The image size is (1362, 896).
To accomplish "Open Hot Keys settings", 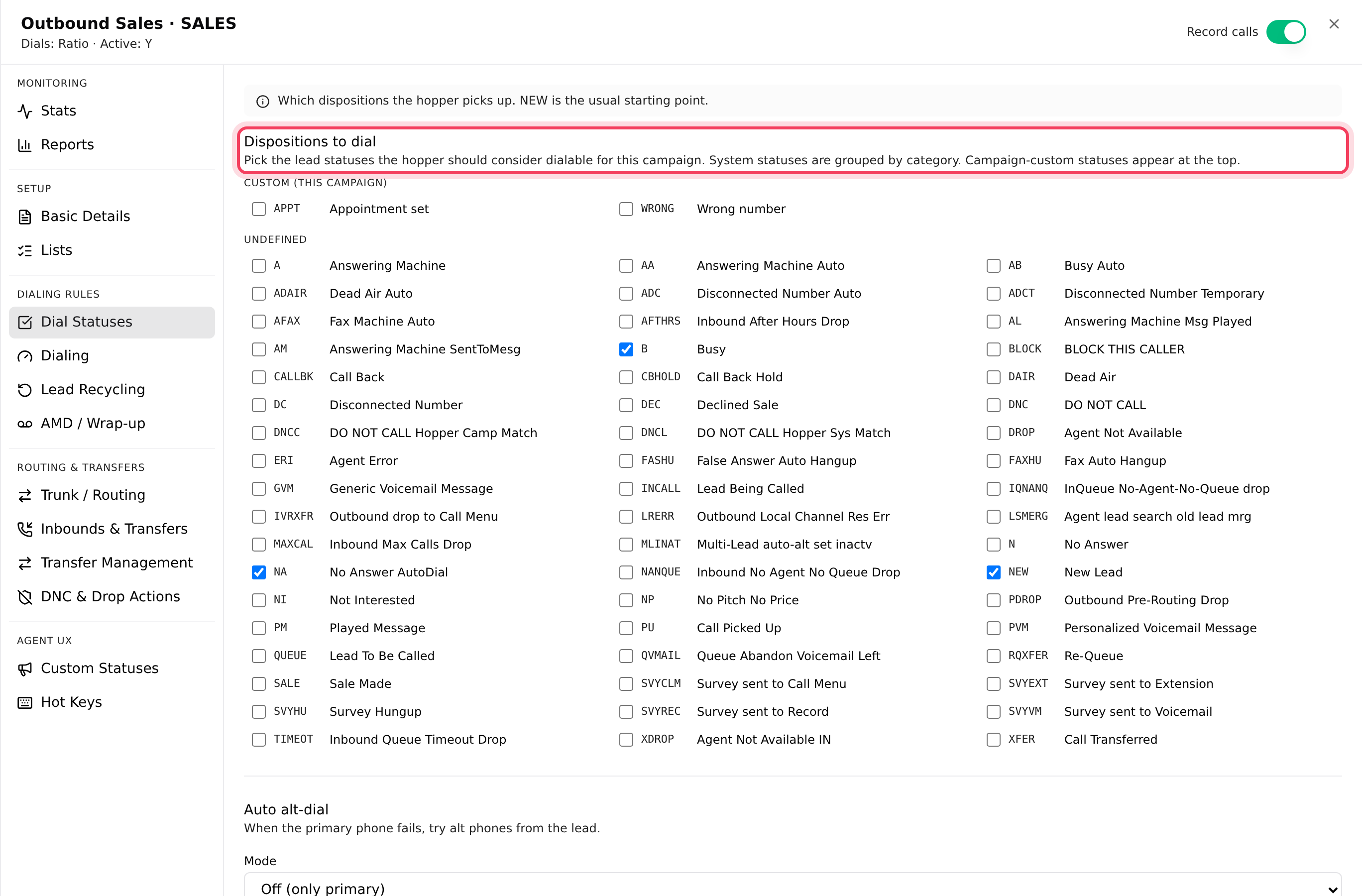I will 112,702.
